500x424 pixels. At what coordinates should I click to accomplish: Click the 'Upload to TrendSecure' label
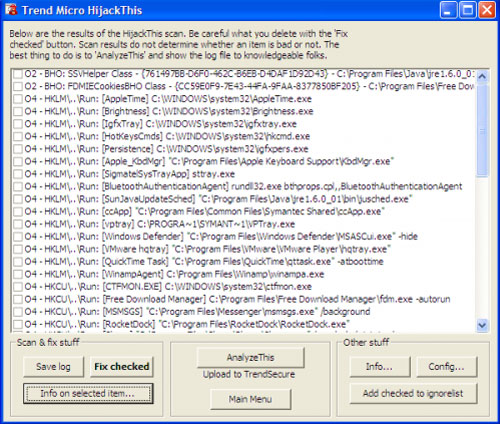[x=249, y=374]
